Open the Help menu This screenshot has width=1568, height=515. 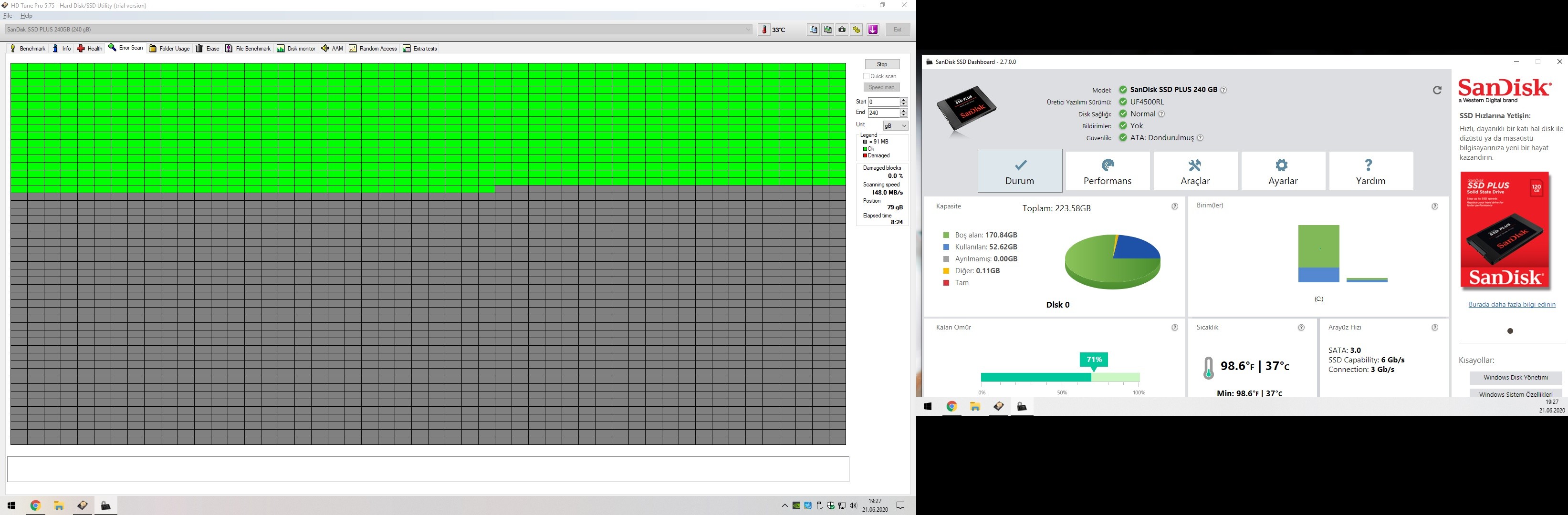[26, 16]
